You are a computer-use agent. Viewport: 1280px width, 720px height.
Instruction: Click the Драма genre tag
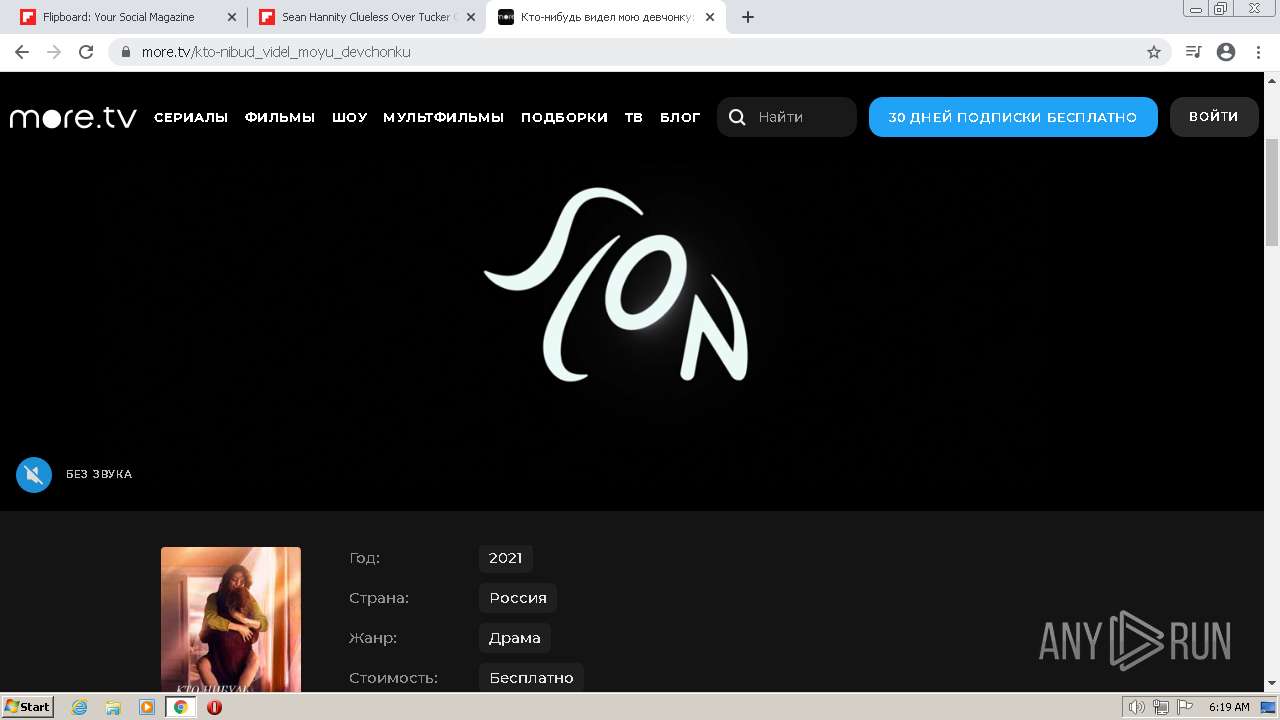(515, 638)
